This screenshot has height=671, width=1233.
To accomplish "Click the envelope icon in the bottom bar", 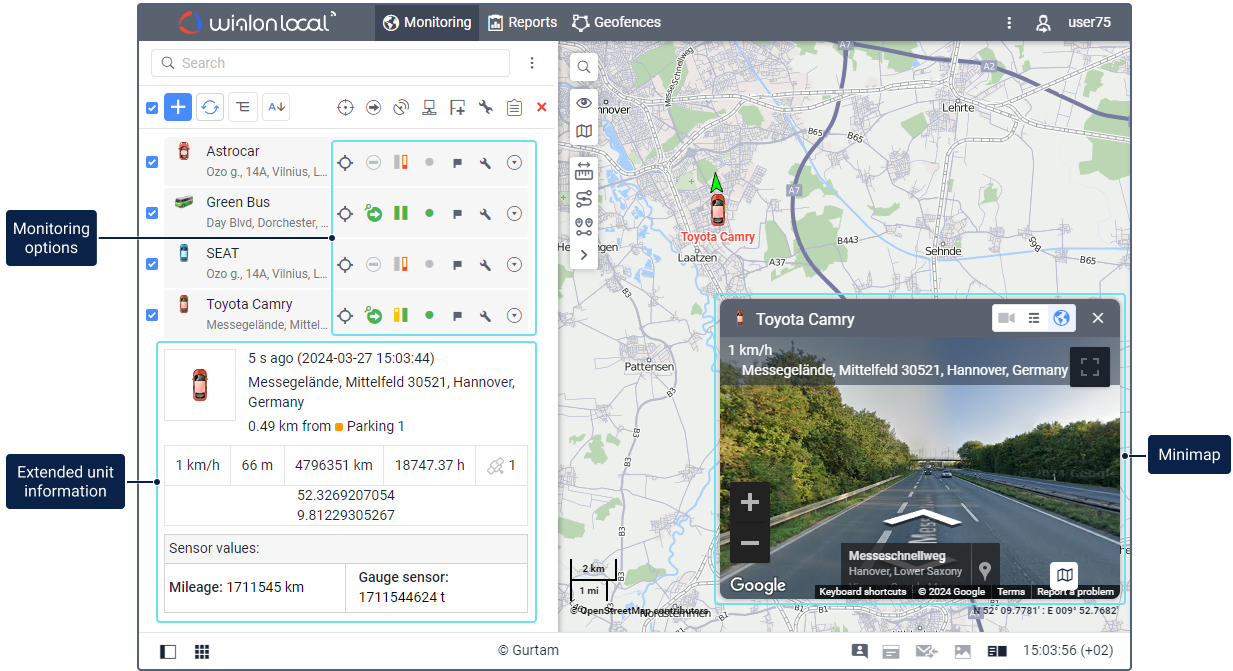I will point(926,652).
